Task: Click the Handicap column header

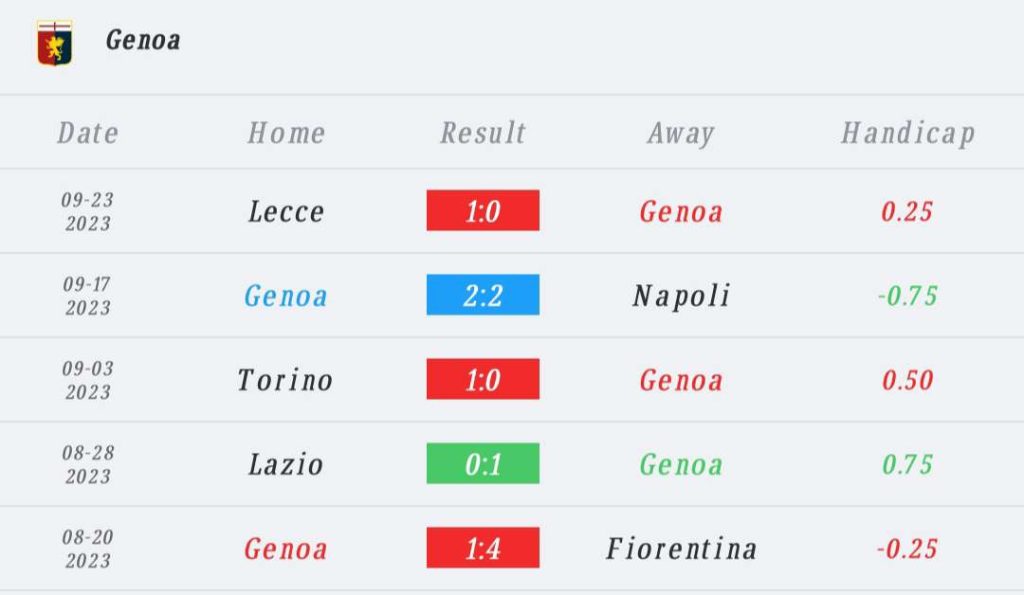Action: click(908, 133)
